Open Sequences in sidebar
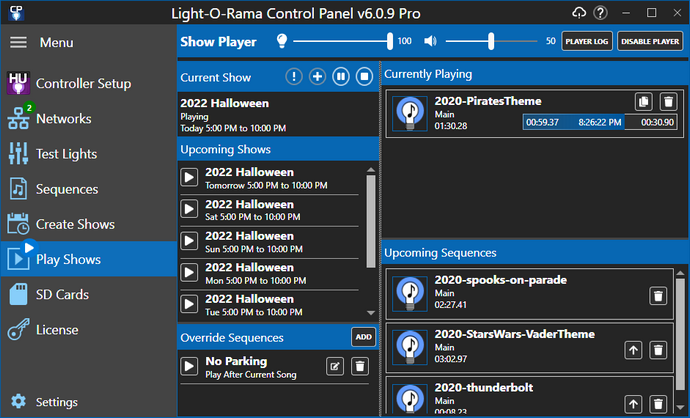Viewport: 690px width, 418px height. coord(88,189)
